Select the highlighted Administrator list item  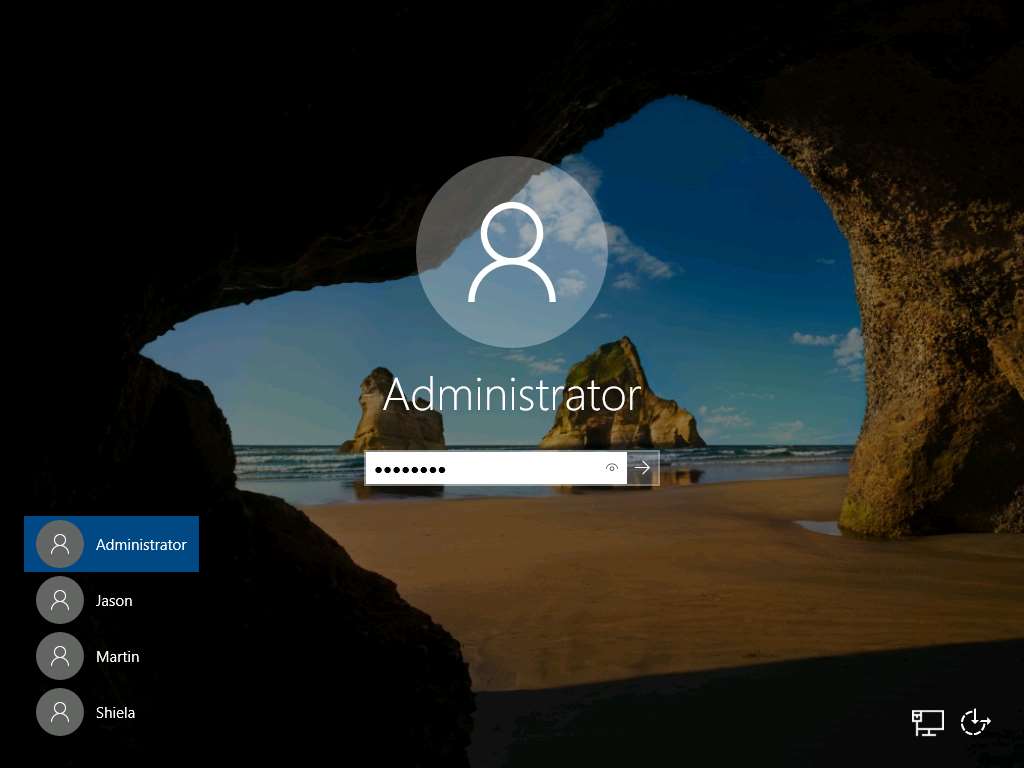(x=111, y=544)
